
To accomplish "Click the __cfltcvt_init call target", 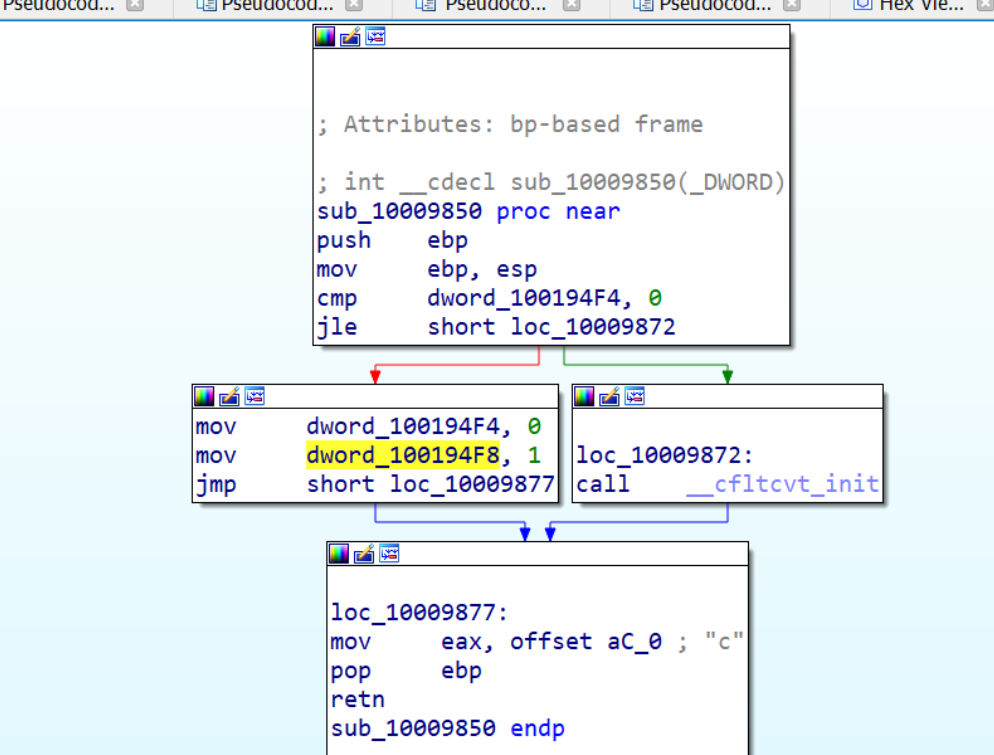I will tap(783, 484).
